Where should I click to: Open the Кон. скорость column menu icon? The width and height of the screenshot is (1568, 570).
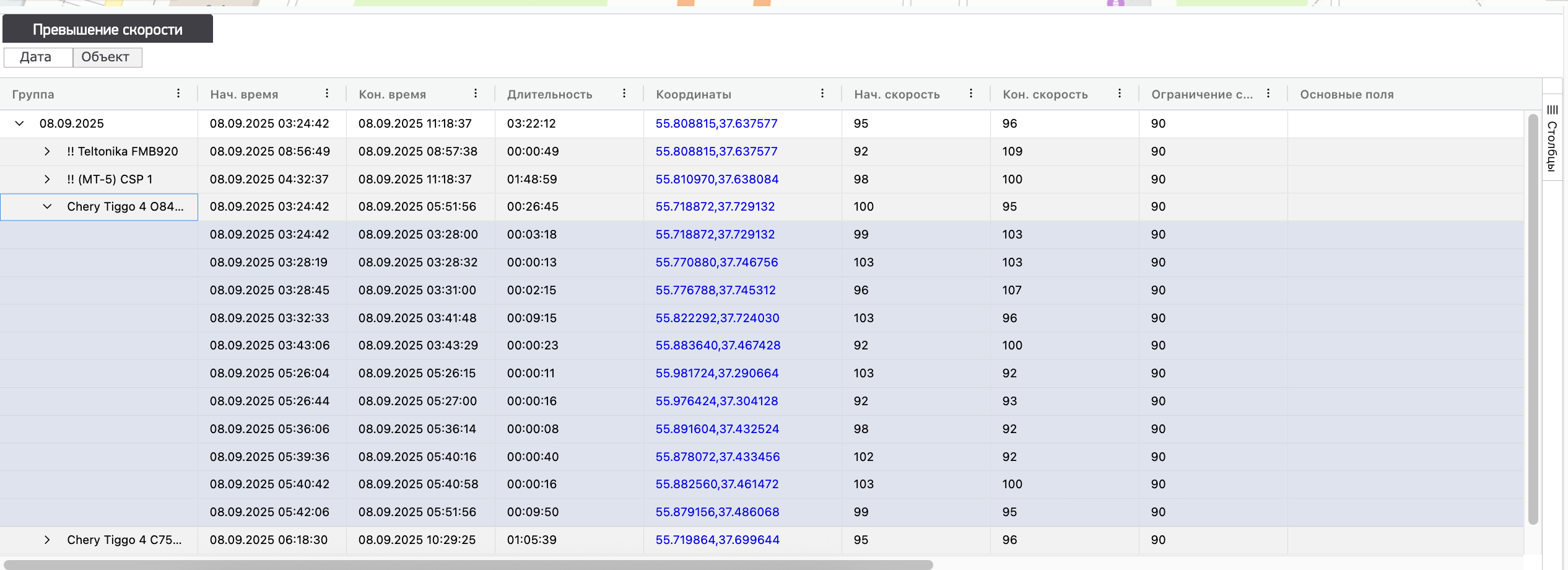[1120, 94]
